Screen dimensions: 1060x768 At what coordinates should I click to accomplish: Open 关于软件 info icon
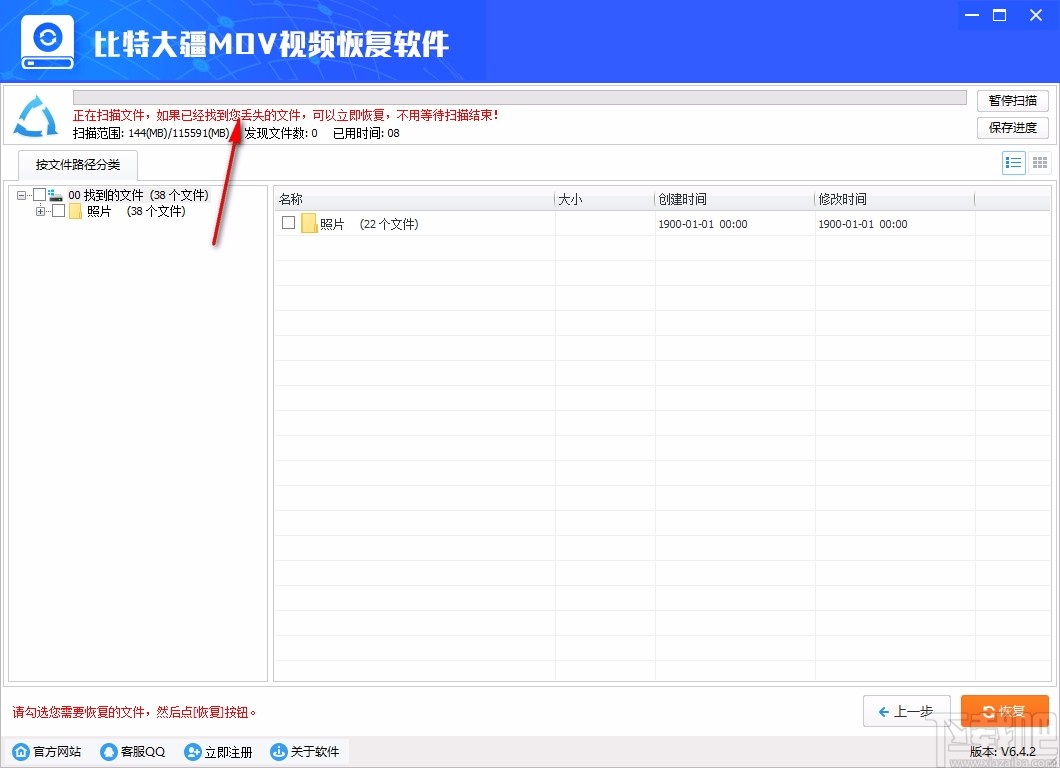coord(278,751)
